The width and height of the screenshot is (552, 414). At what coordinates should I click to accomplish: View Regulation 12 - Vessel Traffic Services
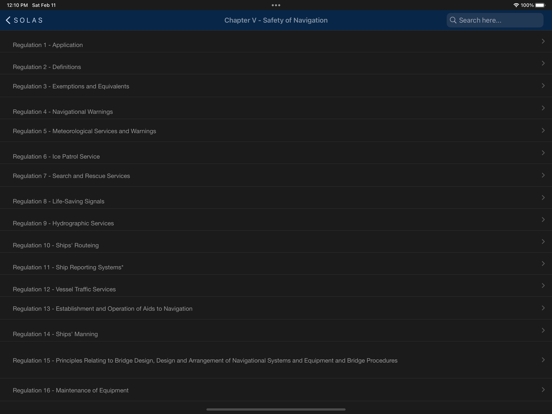pos(276,286)
